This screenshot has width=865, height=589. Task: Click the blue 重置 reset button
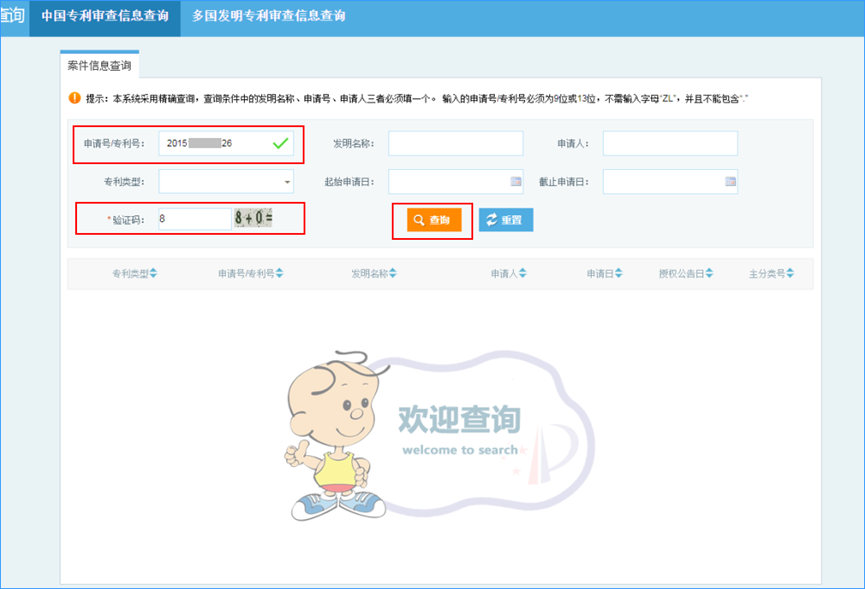click(505, 220)
